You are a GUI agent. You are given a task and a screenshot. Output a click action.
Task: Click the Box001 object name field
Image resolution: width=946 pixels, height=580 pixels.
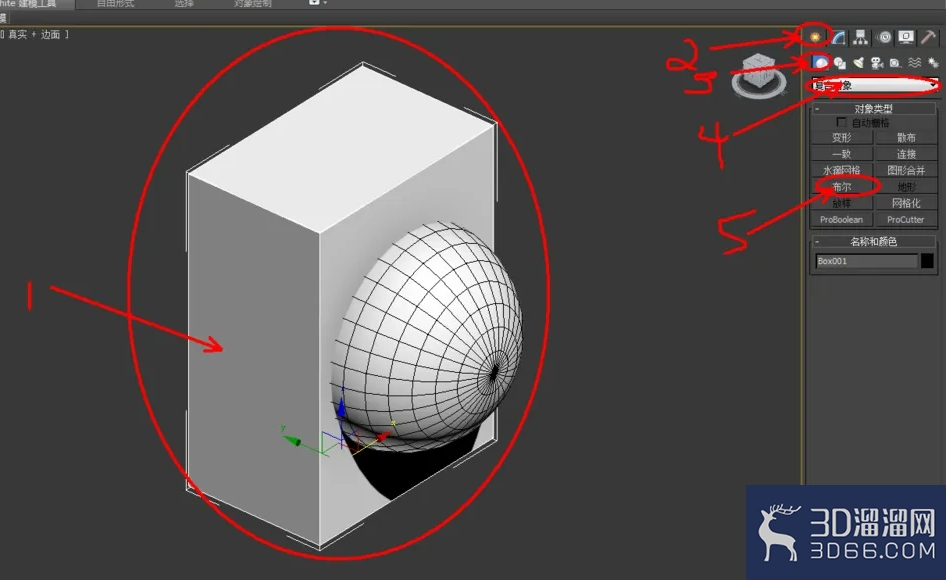pyautogui.click(x=866, y=261)
